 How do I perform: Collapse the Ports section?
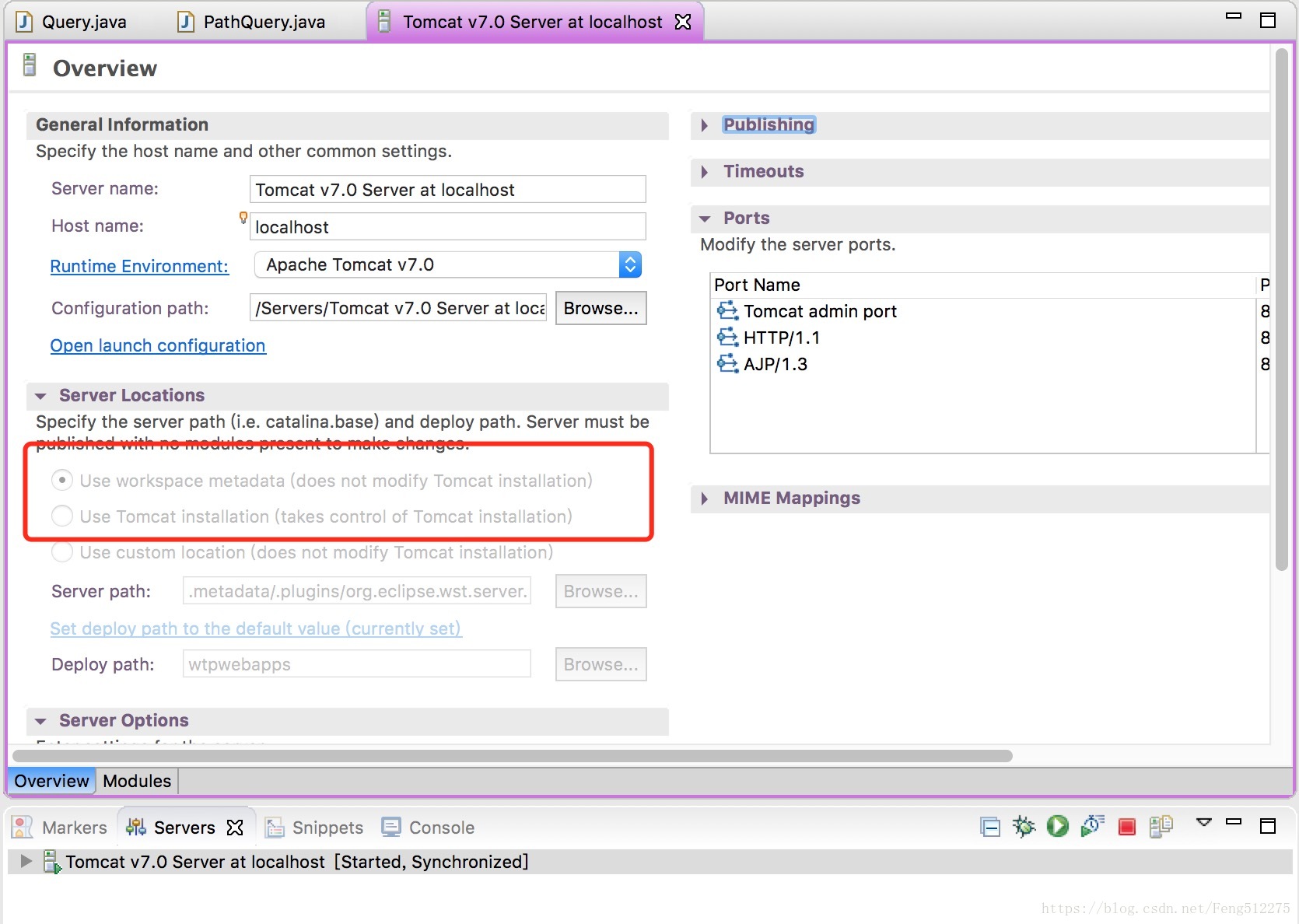point(705,219)
